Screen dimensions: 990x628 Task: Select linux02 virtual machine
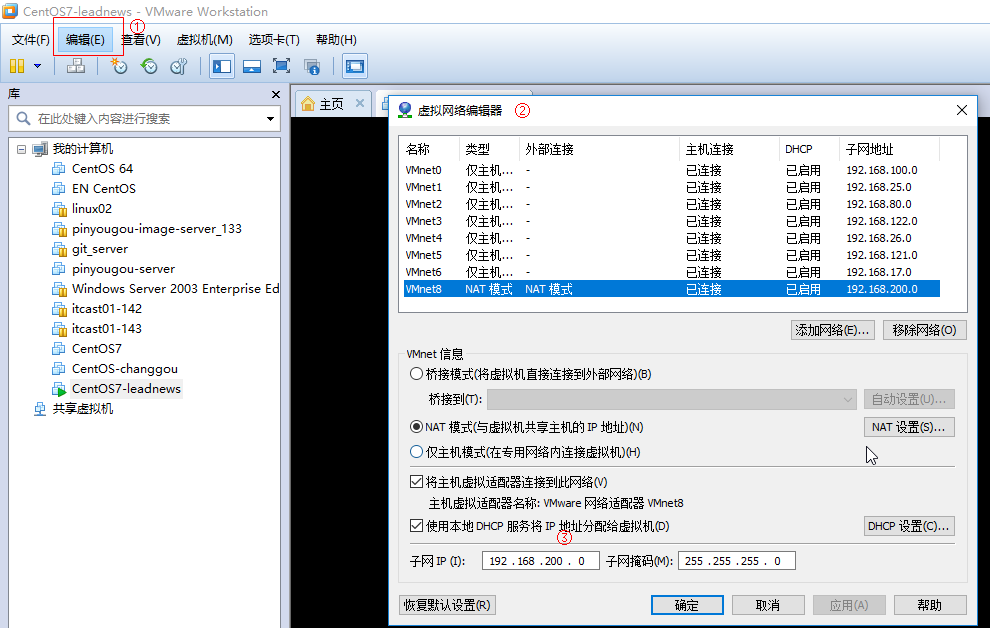coord(92,209)
